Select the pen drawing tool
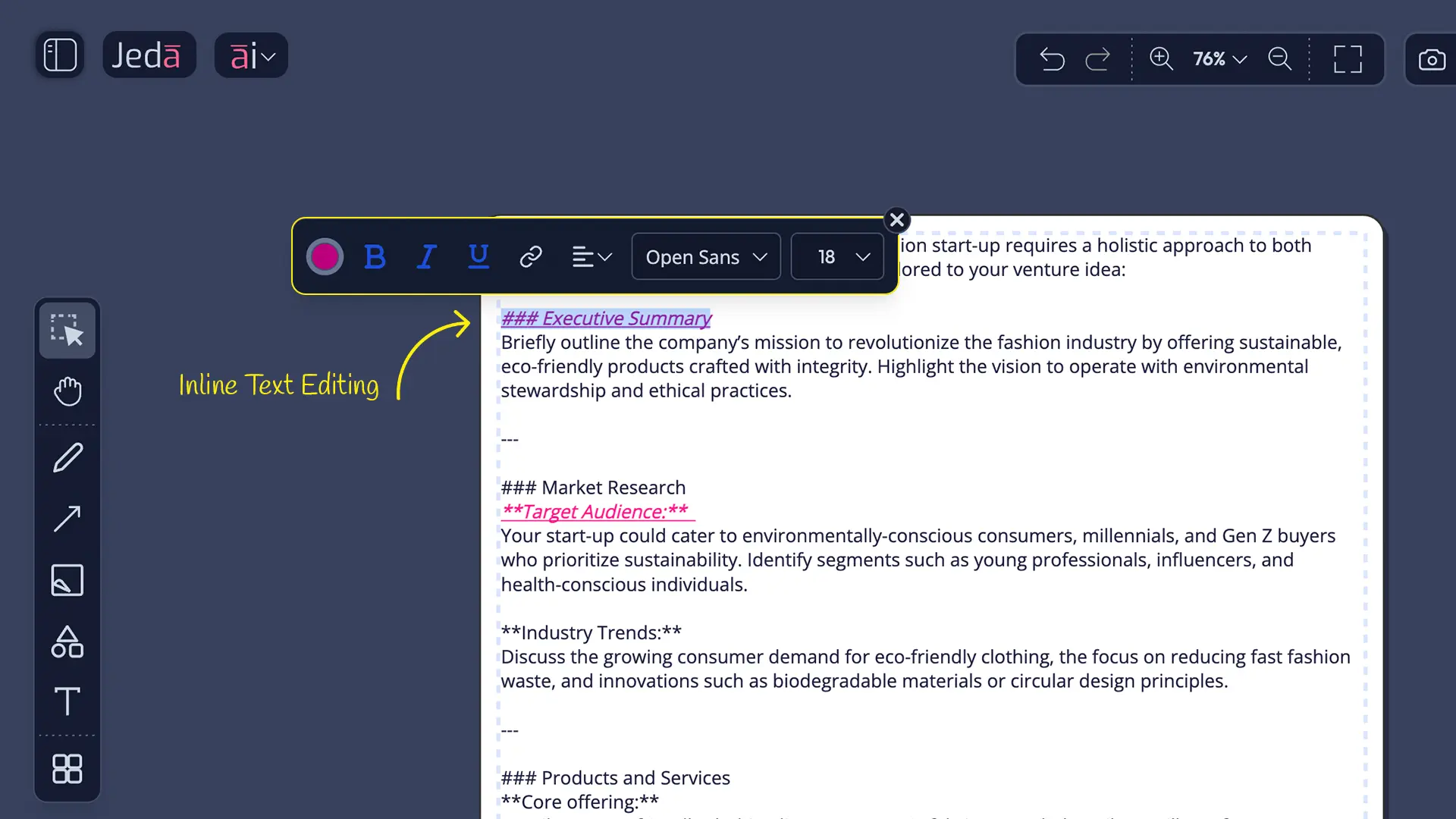1456x819 pixels. click(x=67, y=457)
